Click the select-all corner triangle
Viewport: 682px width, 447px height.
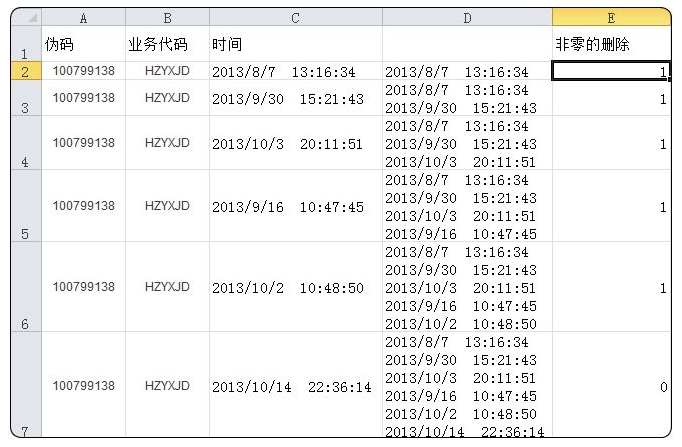click(26, 17)
